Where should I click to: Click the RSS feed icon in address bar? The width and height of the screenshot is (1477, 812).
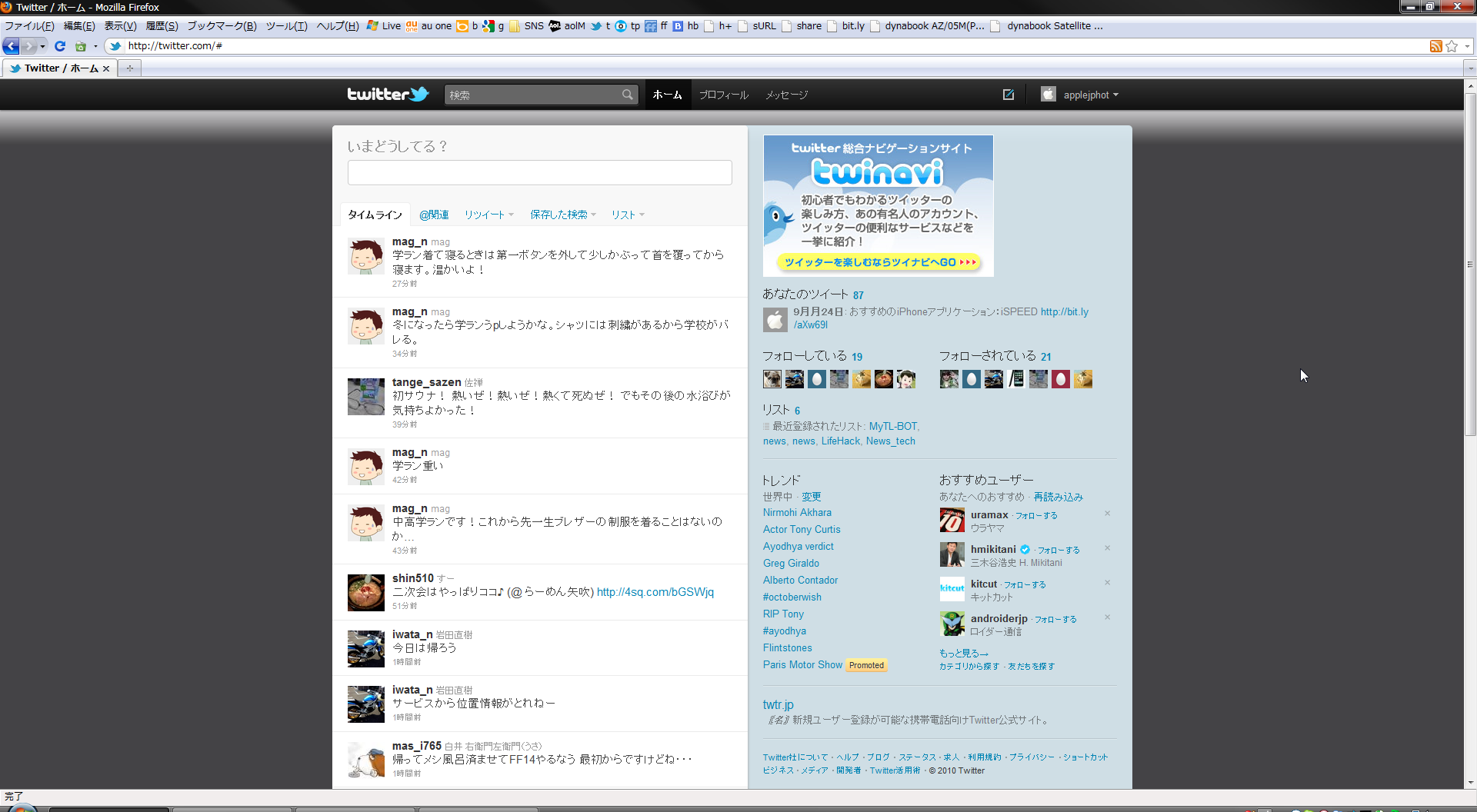(x=1435, y=46)
